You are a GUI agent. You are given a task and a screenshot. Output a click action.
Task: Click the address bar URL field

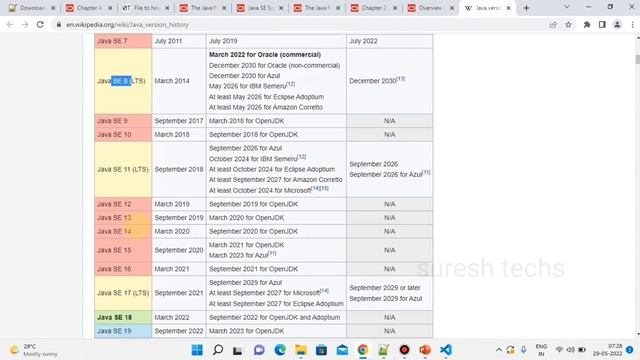coord(302,24)
